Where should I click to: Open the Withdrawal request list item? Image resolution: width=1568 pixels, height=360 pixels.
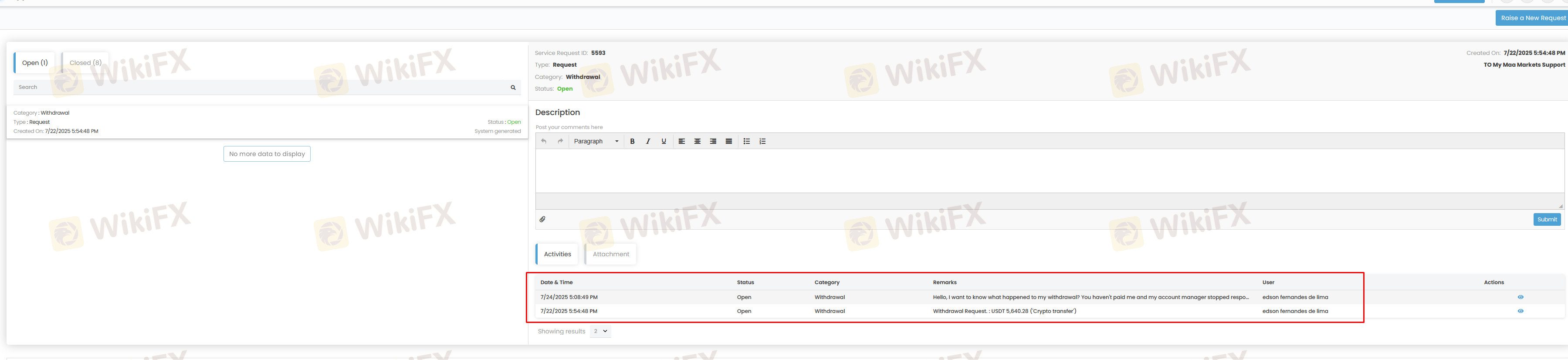(x=267, y=122)
